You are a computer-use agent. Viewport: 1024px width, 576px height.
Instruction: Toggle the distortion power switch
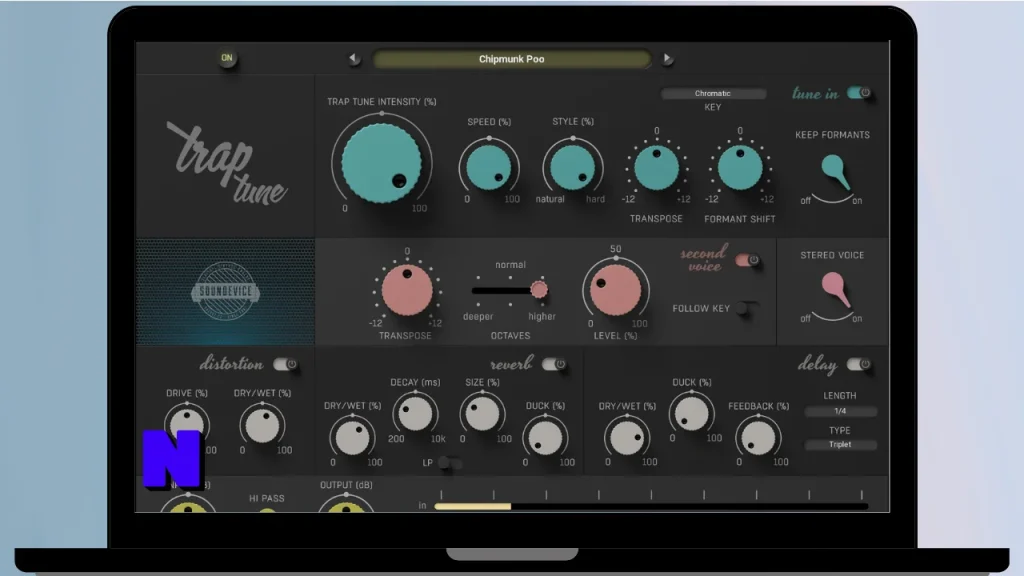(285, 364)
